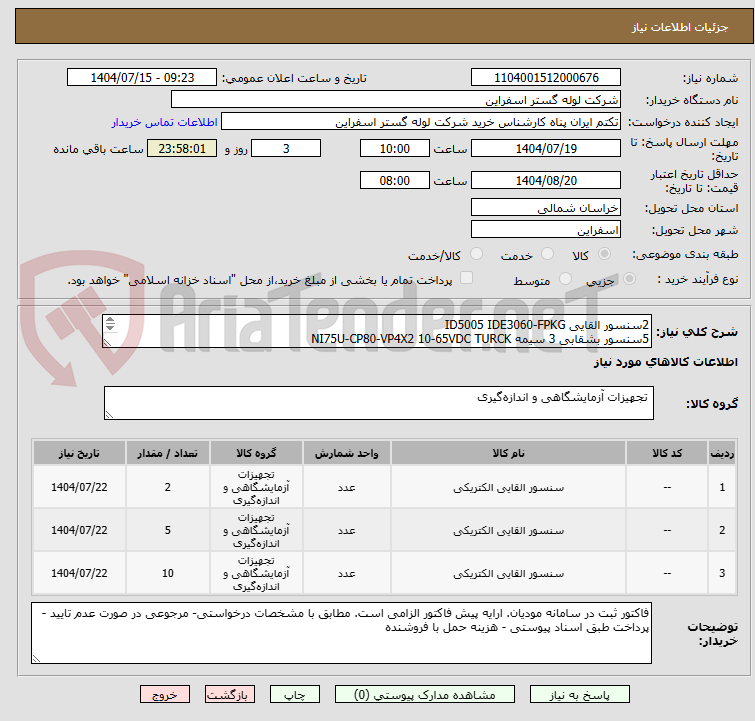This screenshot has height=721, width=755.
Task: Click the announcement date field 1404/07/15 - 09:23
Action: [x=142, y=78]
